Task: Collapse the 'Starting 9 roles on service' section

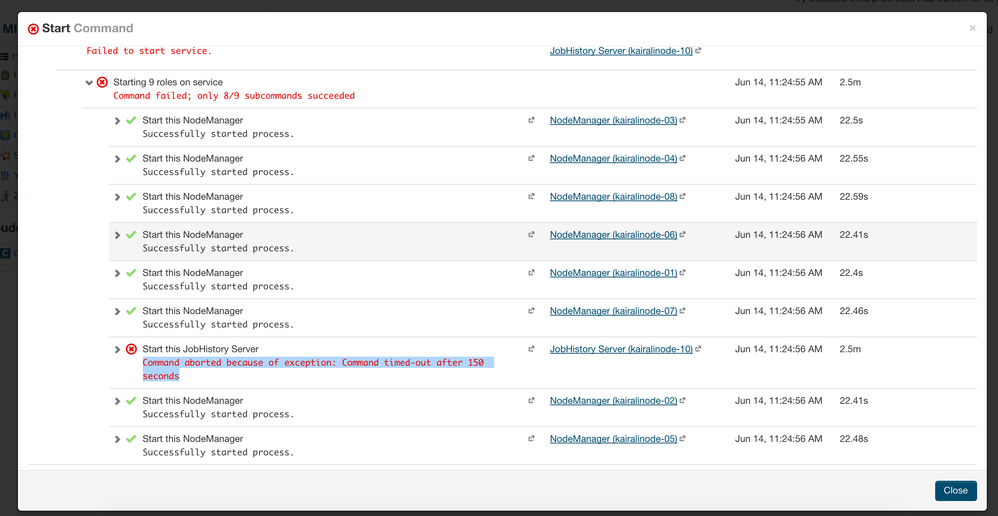Action: (90, 83)
